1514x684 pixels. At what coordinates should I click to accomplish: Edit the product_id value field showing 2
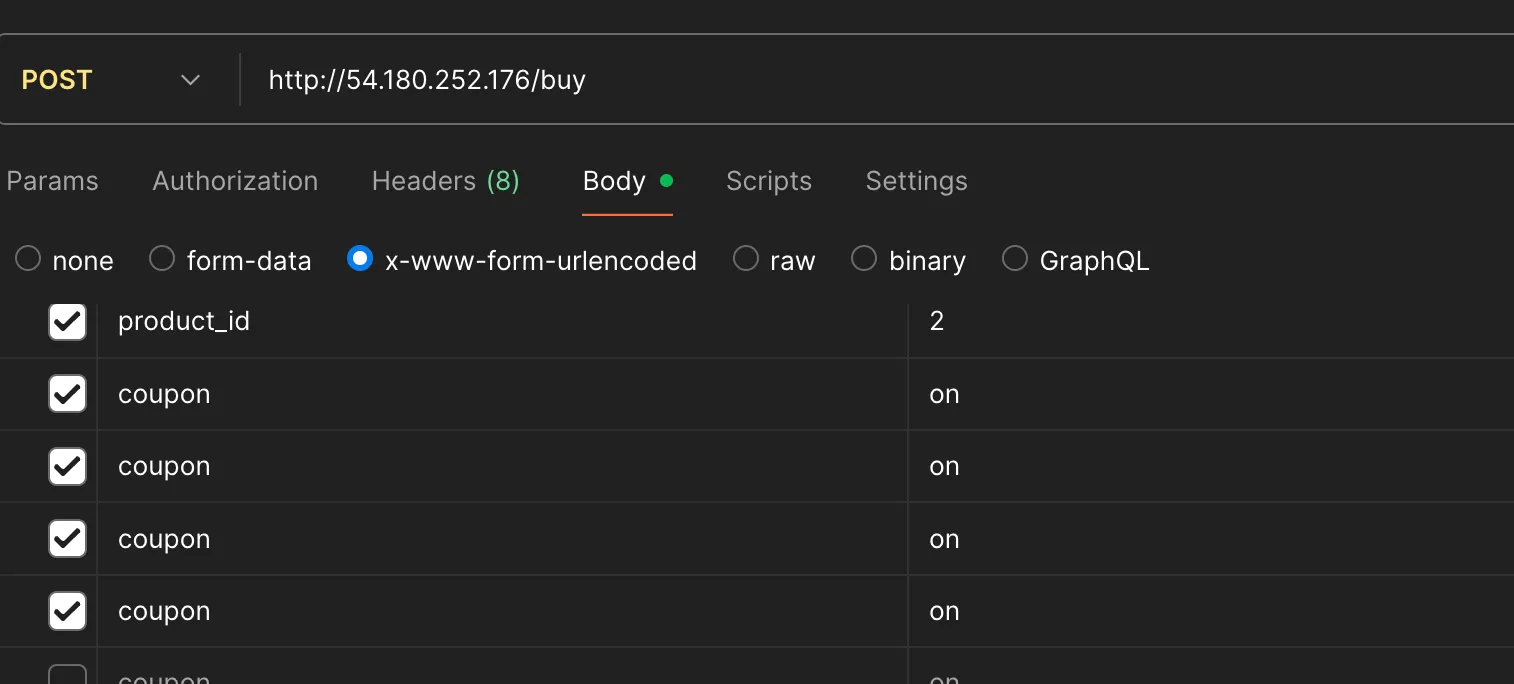click(1200, 322)
